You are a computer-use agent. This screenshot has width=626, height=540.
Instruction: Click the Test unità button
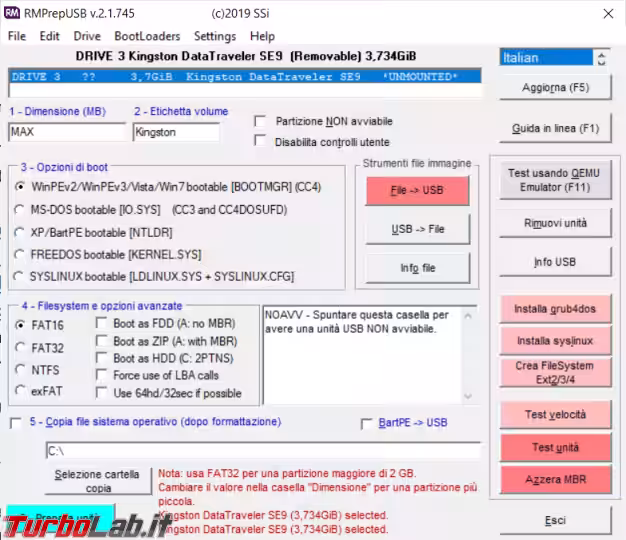point(555,447)
